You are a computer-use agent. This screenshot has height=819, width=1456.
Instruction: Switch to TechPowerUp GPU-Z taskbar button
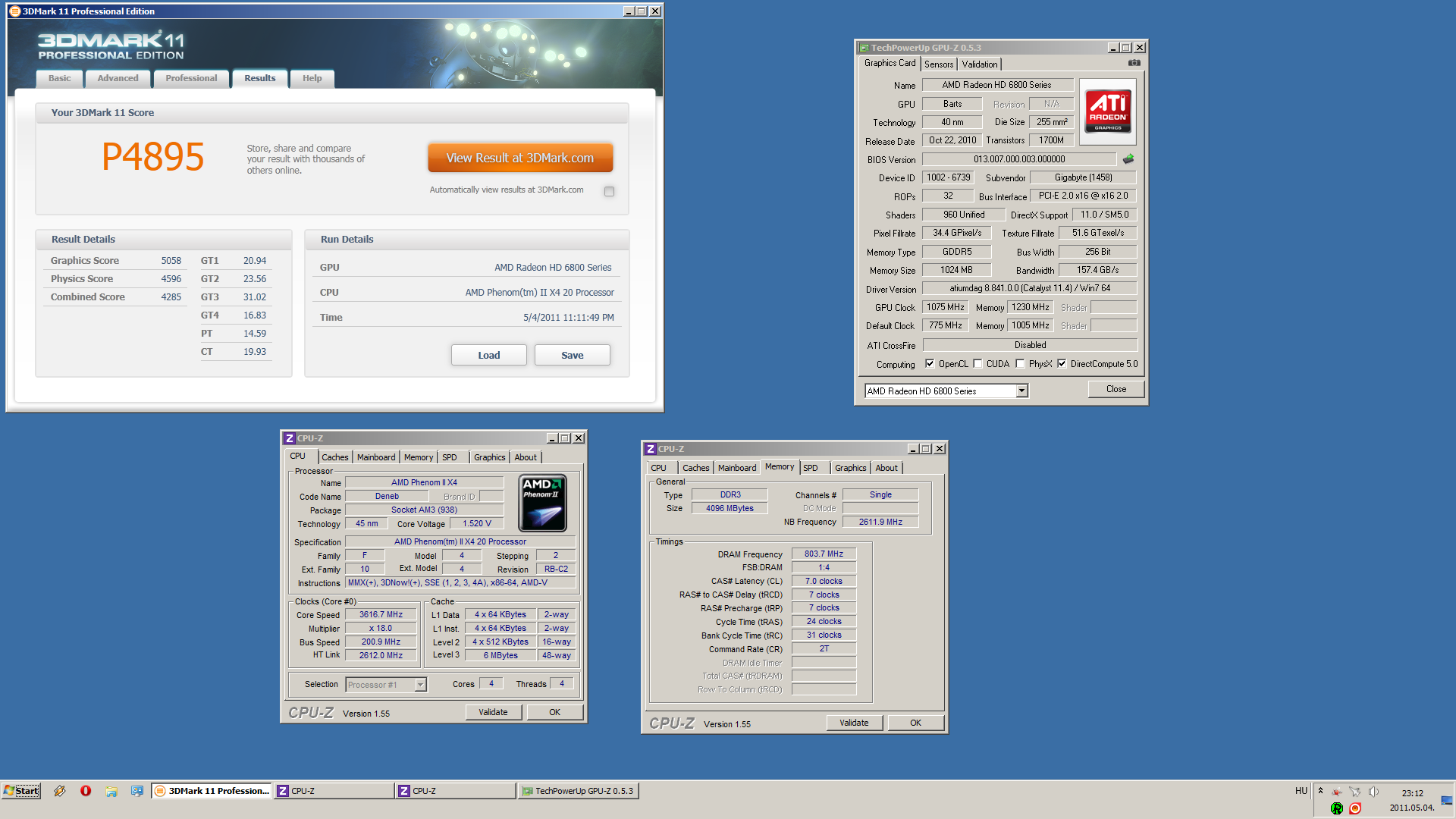pyautogui.click(x=579, y=791)
